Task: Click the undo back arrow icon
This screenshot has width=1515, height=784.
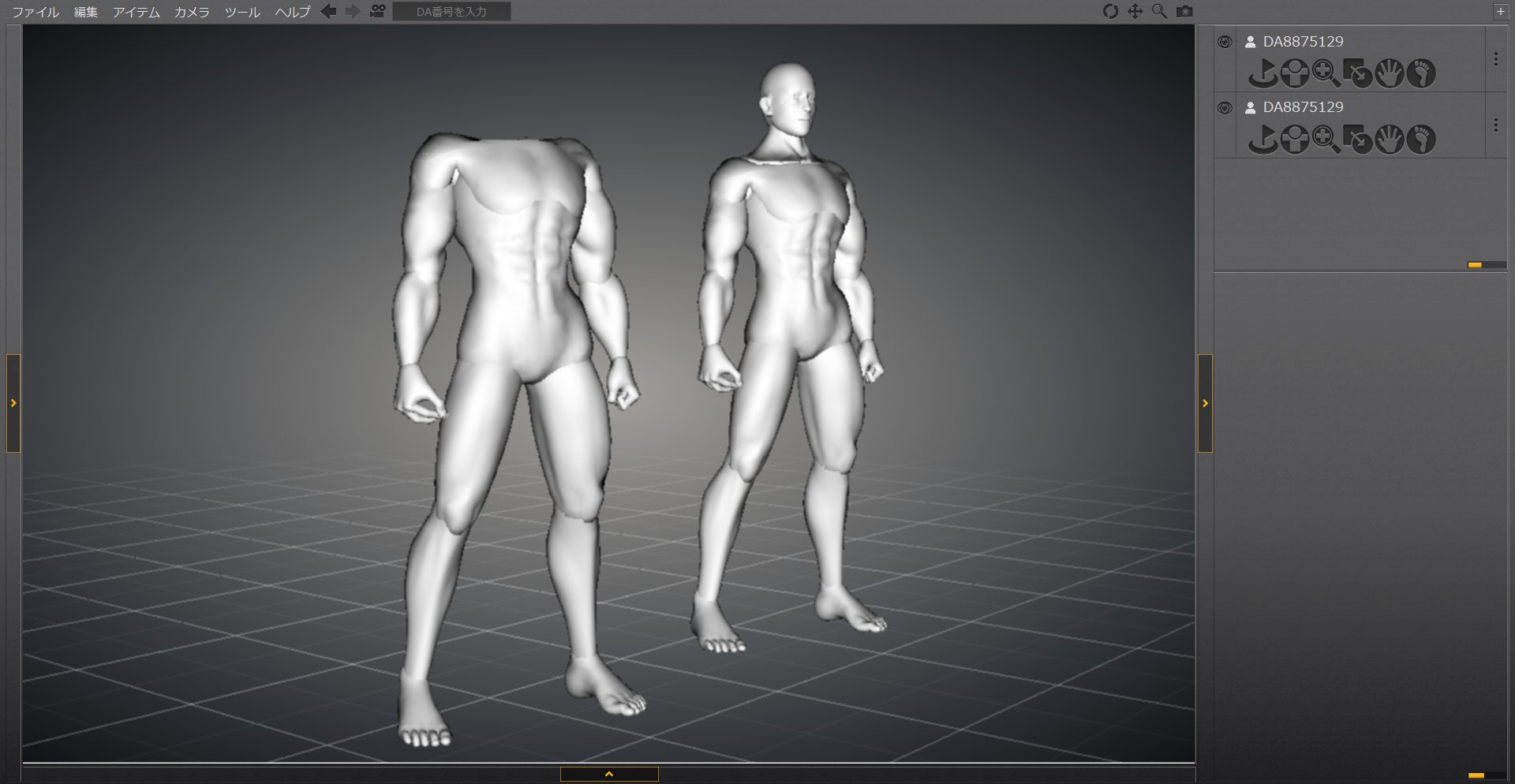Action: pyautogui.click(x=329, y=12)
